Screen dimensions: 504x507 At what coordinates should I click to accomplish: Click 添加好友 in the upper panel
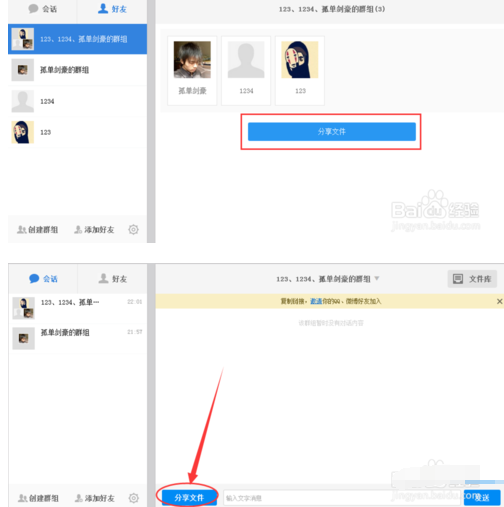94,229
